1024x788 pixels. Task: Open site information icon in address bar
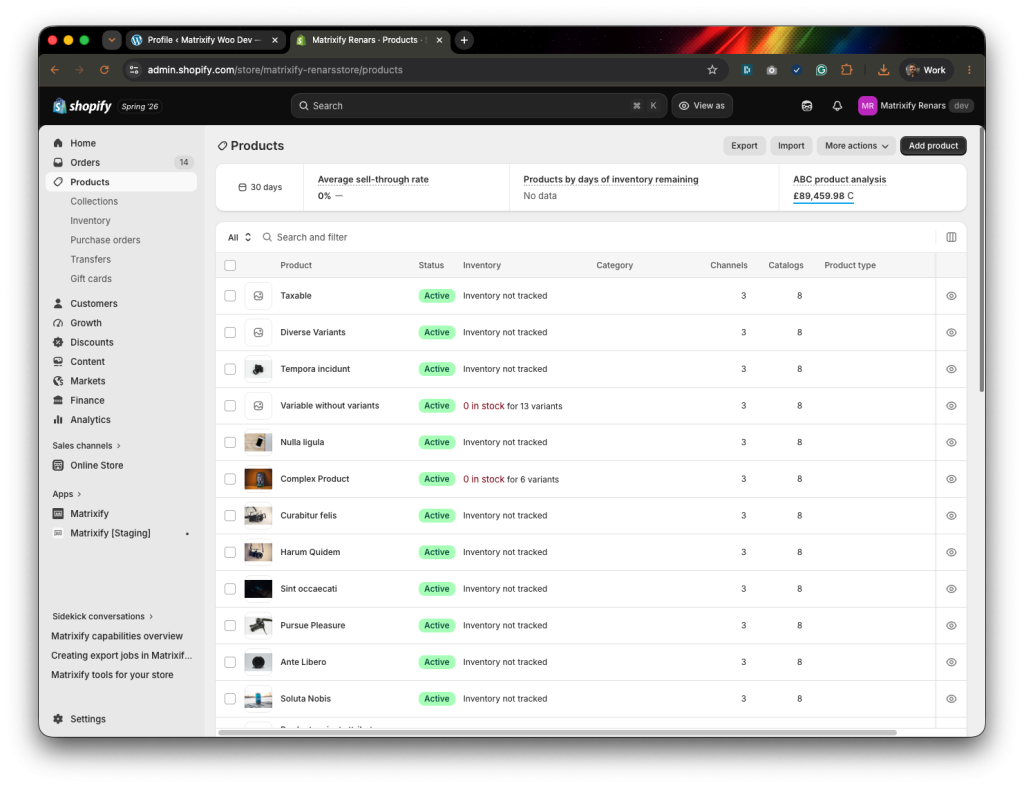coord(134,70)
